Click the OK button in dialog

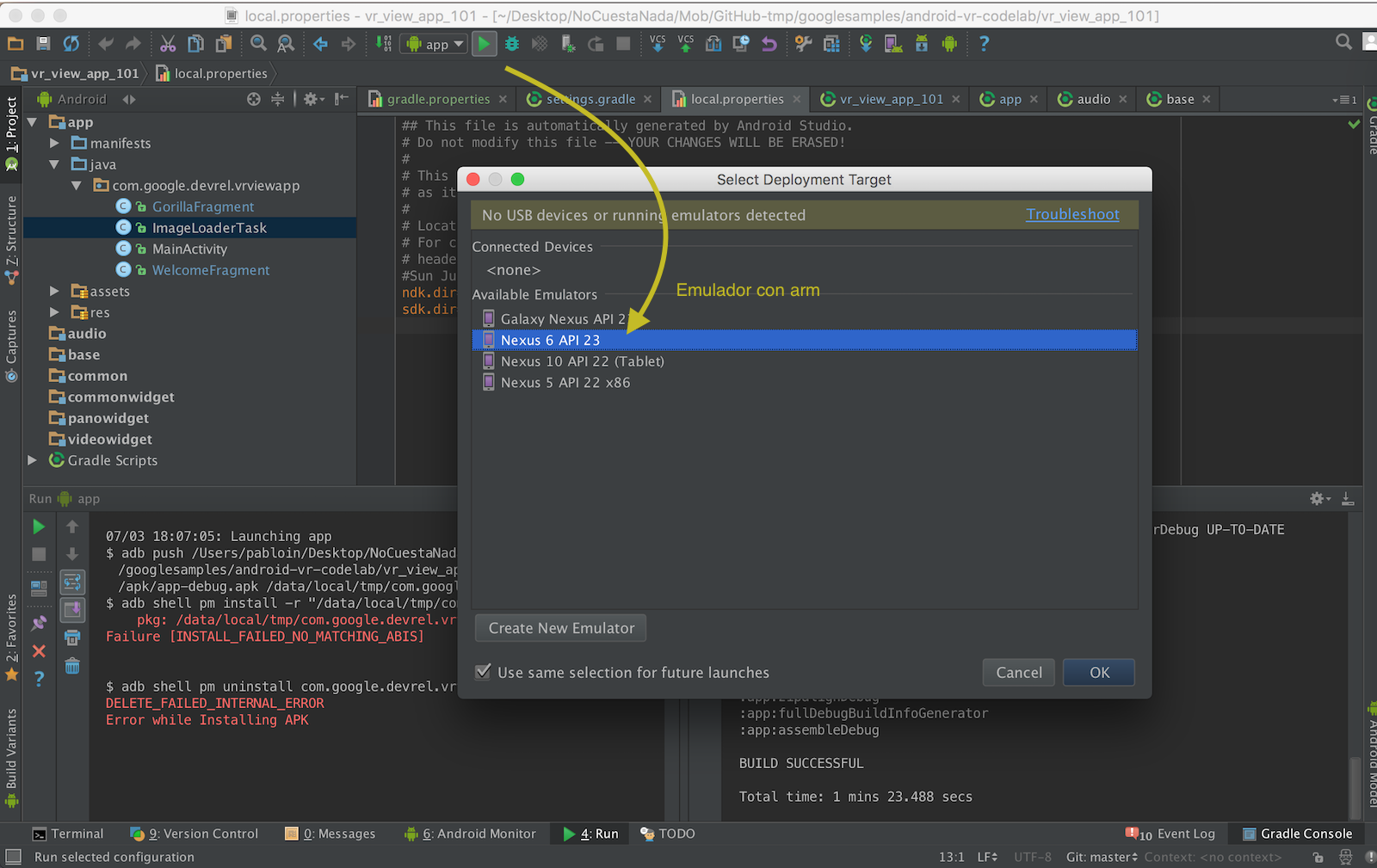[1099, 673]
